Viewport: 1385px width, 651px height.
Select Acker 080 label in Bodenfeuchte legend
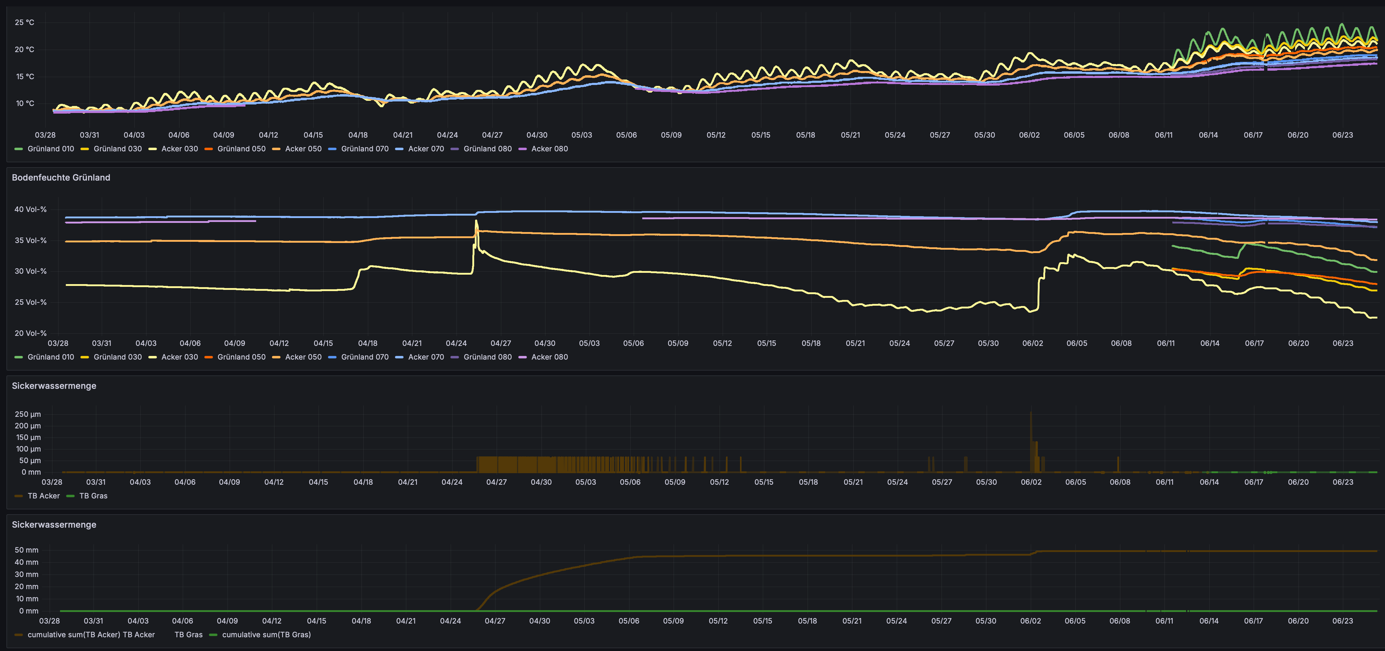click(549, 357)
